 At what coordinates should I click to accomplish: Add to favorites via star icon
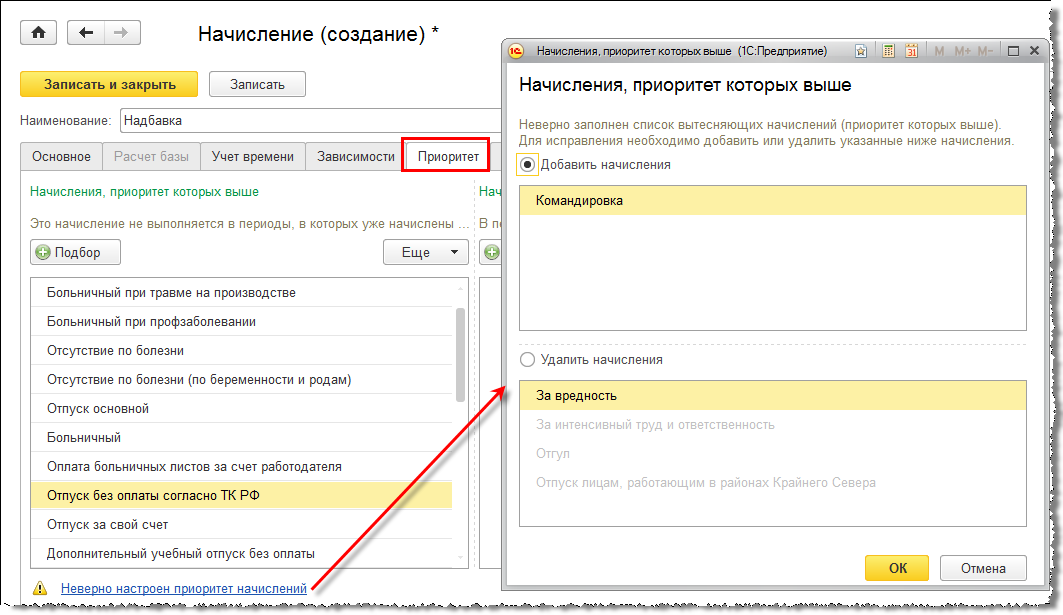[x=861, y=51]
